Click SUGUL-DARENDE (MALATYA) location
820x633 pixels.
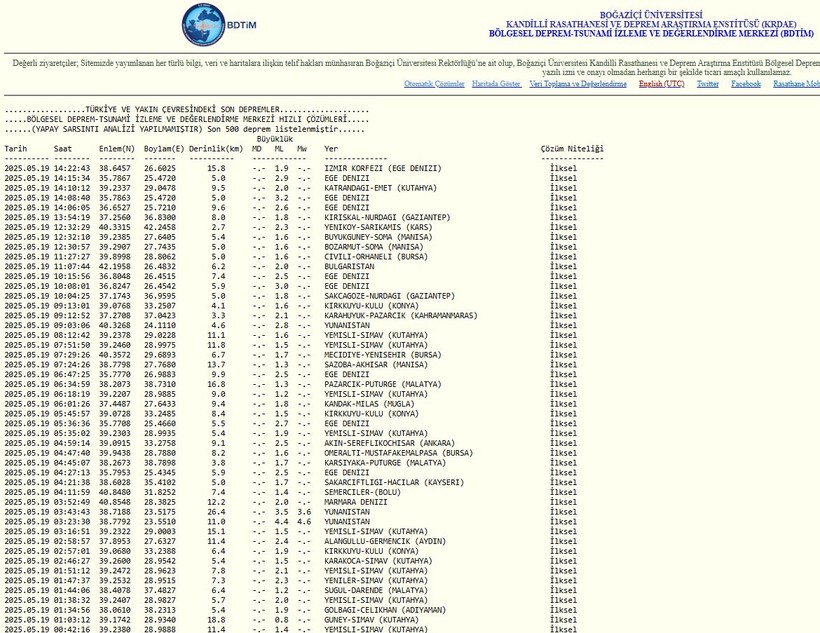[376, 590]
